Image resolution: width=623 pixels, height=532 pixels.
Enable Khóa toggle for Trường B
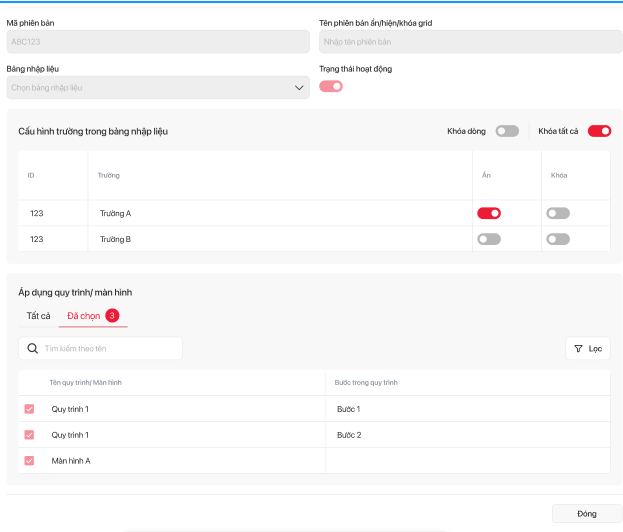558,239
